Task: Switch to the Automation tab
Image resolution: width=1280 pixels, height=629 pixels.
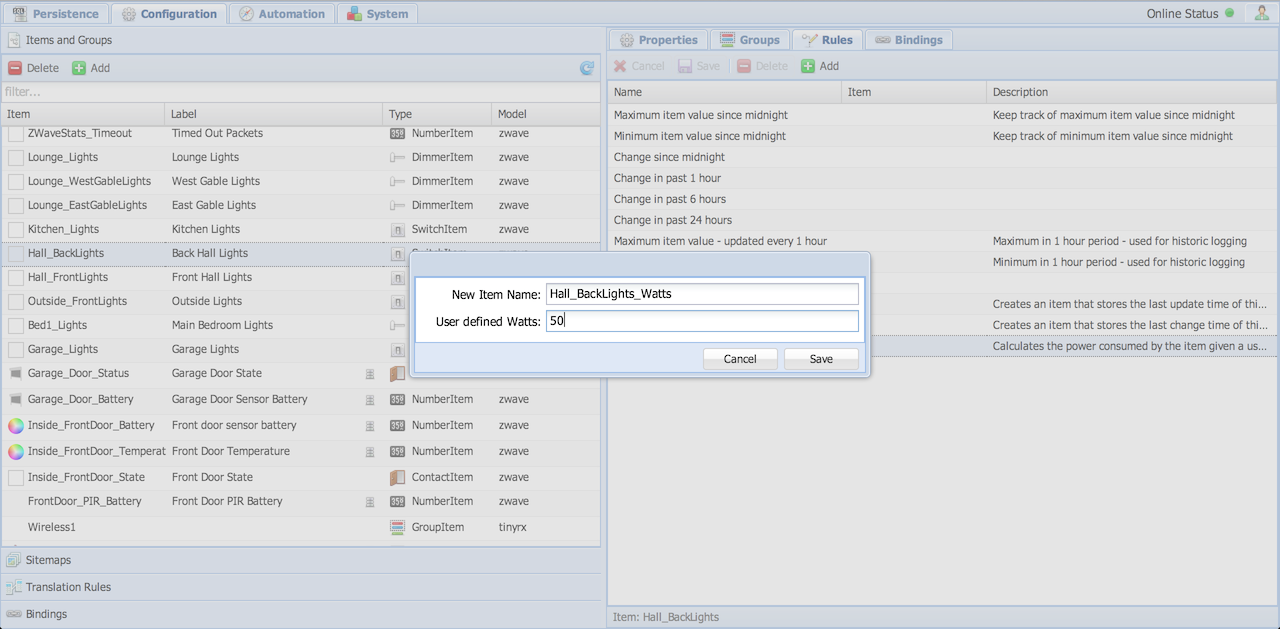Action: tap(283, 14)
